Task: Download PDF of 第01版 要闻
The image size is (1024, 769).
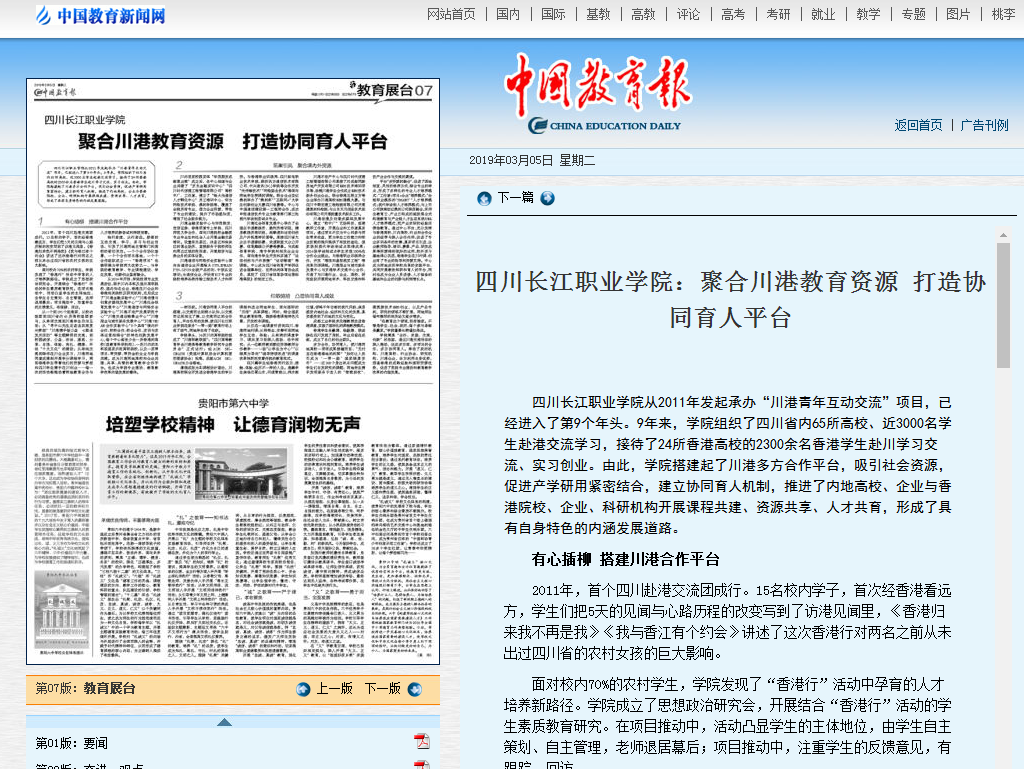Action: pos(422,742)
